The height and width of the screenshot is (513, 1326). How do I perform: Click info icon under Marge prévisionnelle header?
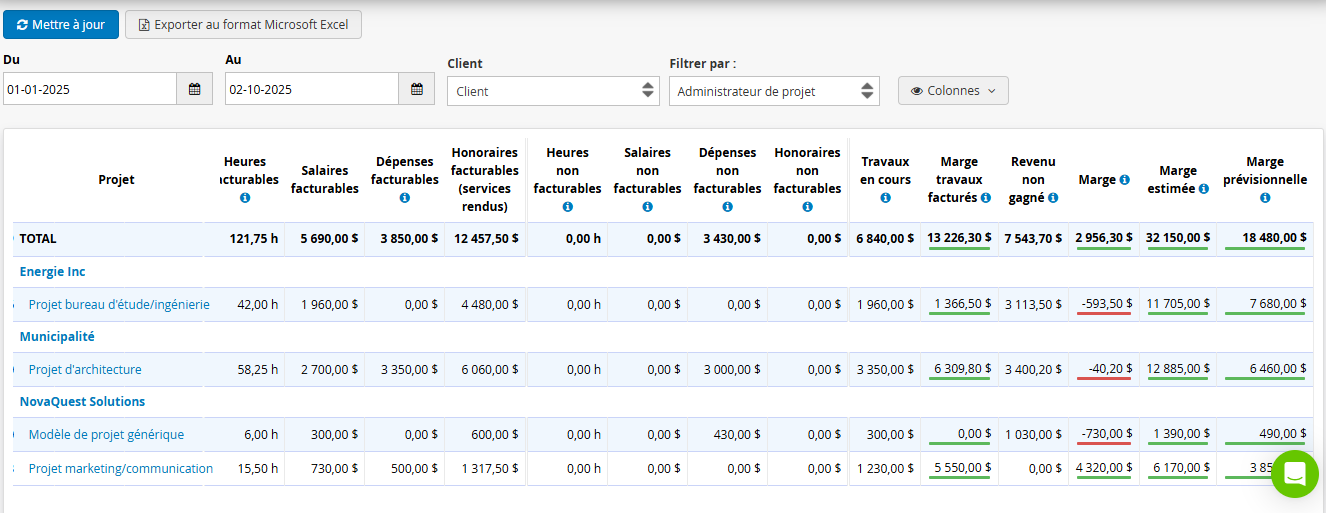(1265, 198)
